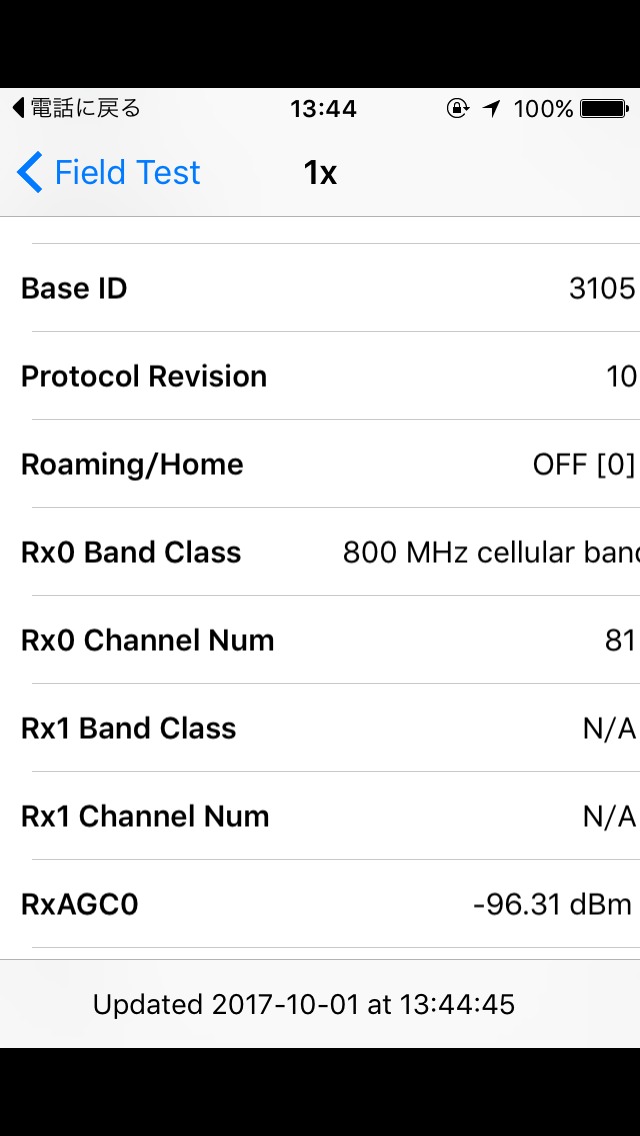Select the Rx0 Band Class row
The image size is (640, 1136).
[x=320, y=552]
